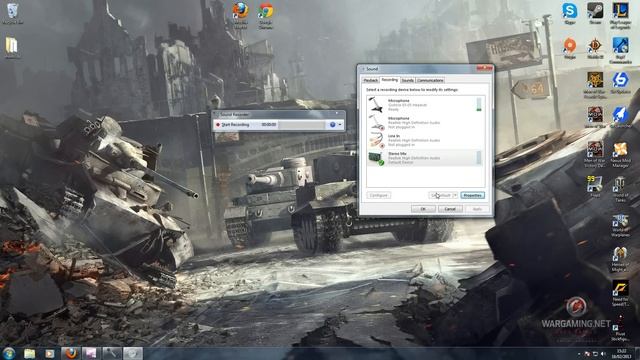
Task: Confirm the Sound dialog with OK
Action: 423,209
